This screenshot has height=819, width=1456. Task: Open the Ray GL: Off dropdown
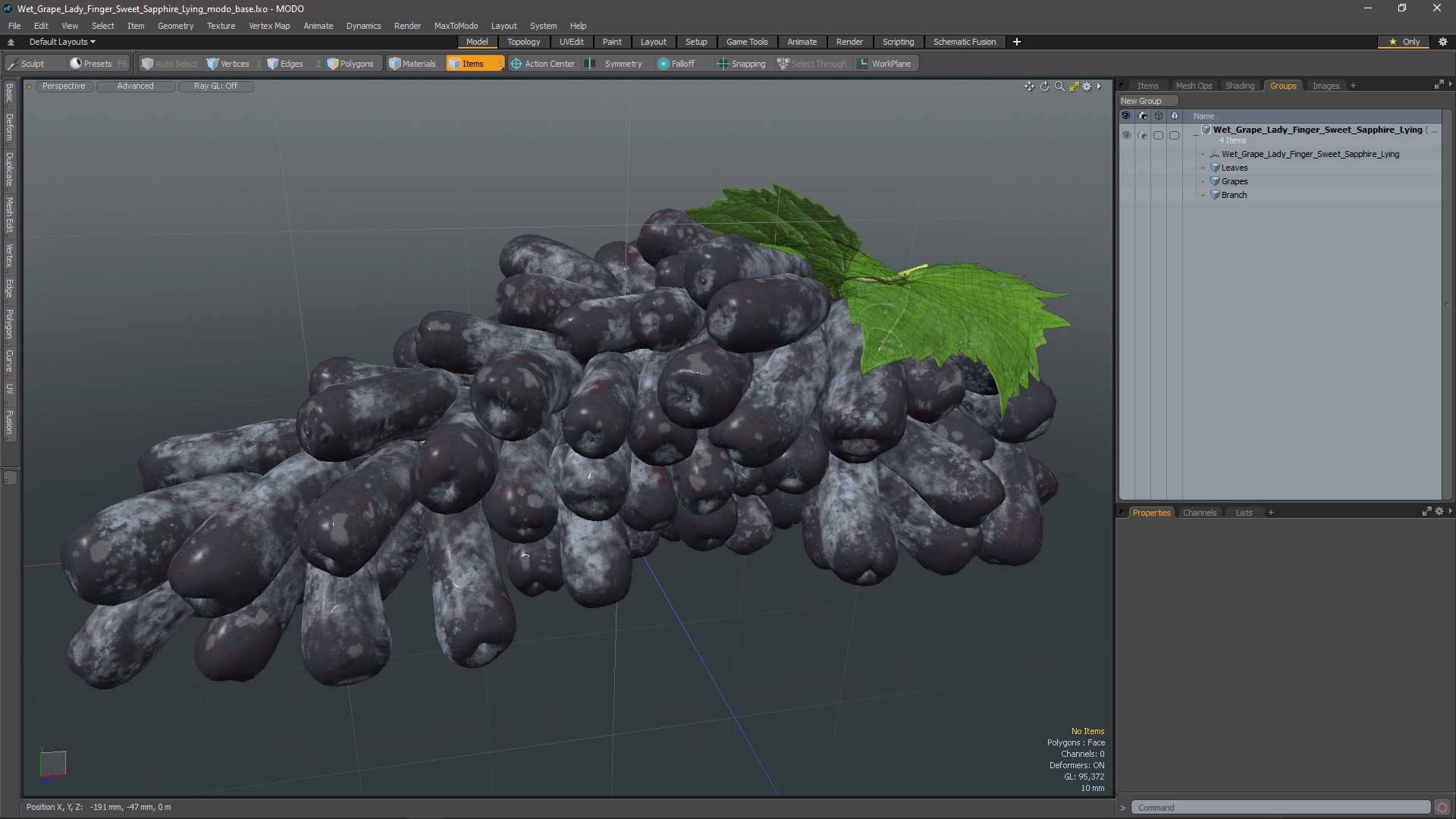click(x=215, y=86)
